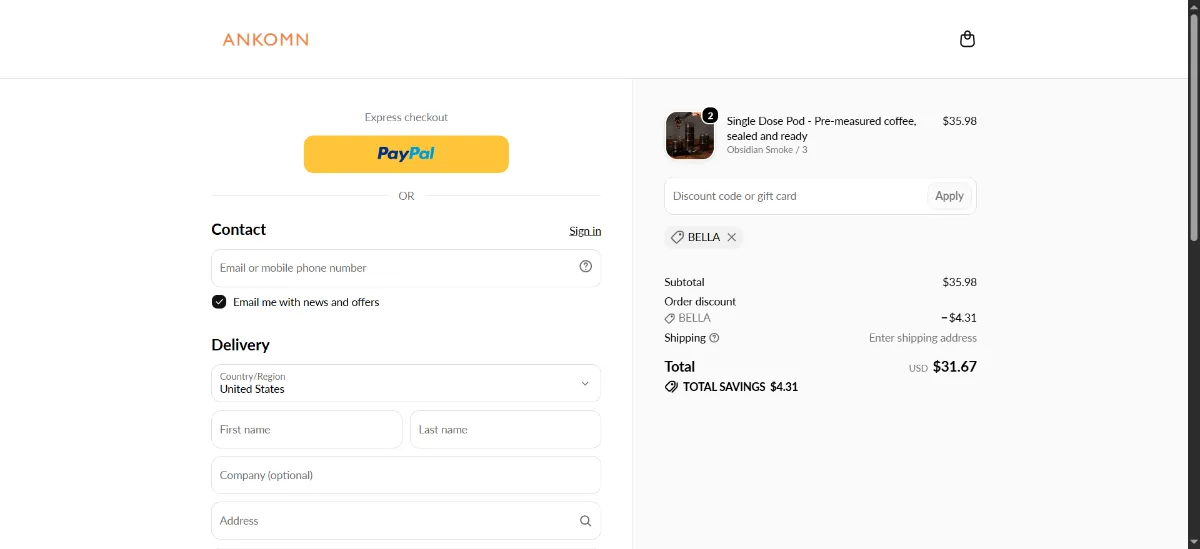Click the Shipping info question mark icon
Screen dimensions: 1200x549
coord(714,338)
